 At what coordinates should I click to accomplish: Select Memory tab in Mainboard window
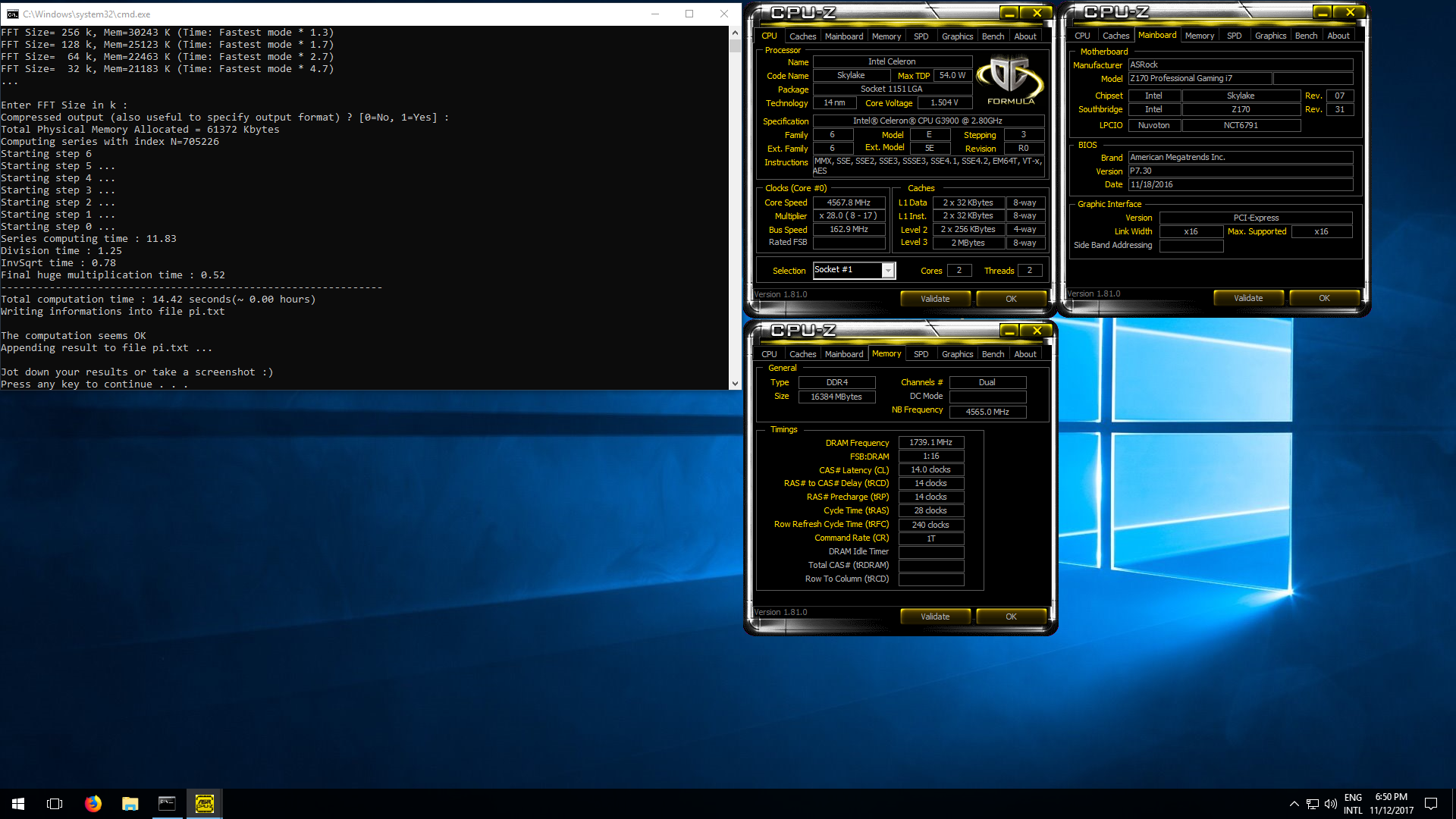[1200, 36]
